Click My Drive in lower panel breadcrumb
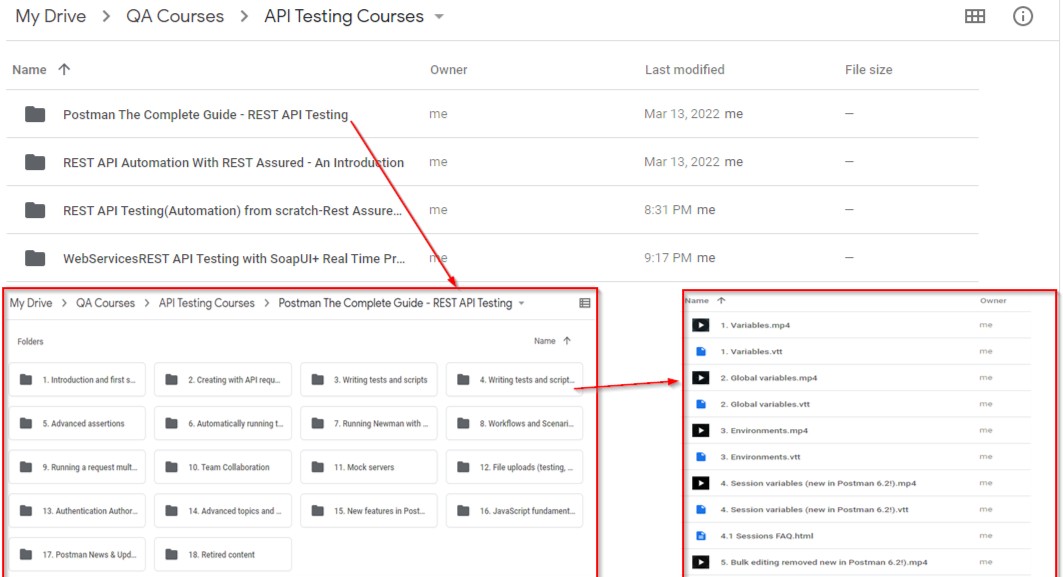 coord(31,303)
